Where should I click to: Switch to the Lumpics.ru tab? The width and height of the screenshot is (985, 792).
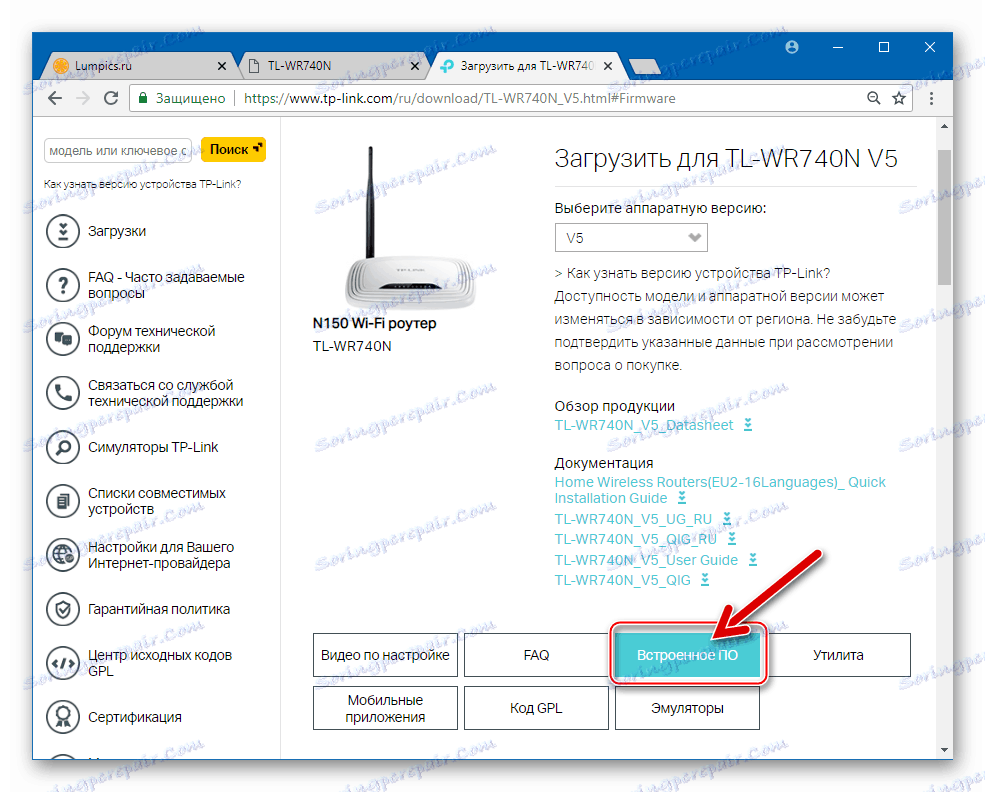(x=138, y=66)
